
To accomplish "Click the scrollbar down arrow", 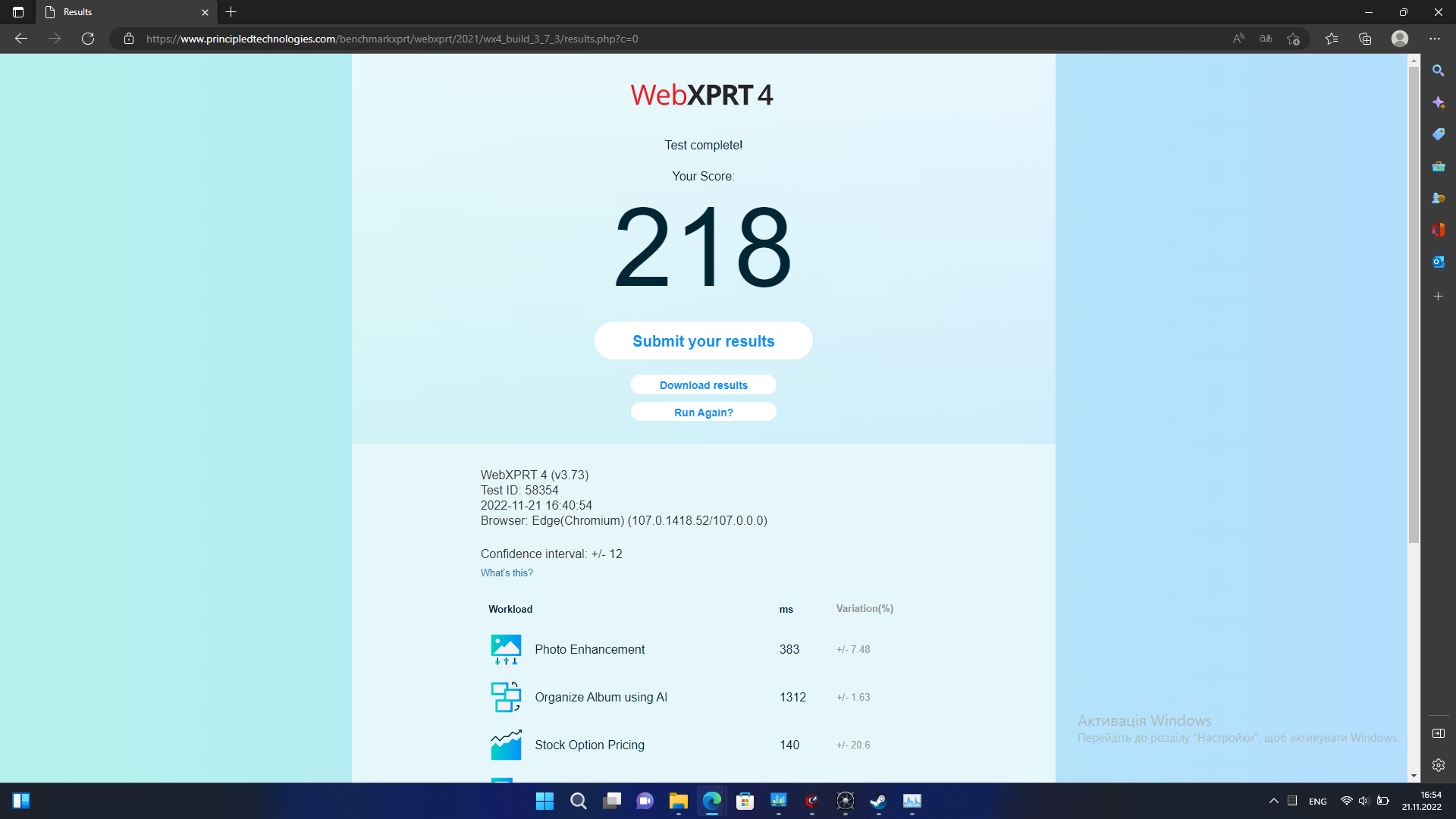I will [x=1414, y=776].
